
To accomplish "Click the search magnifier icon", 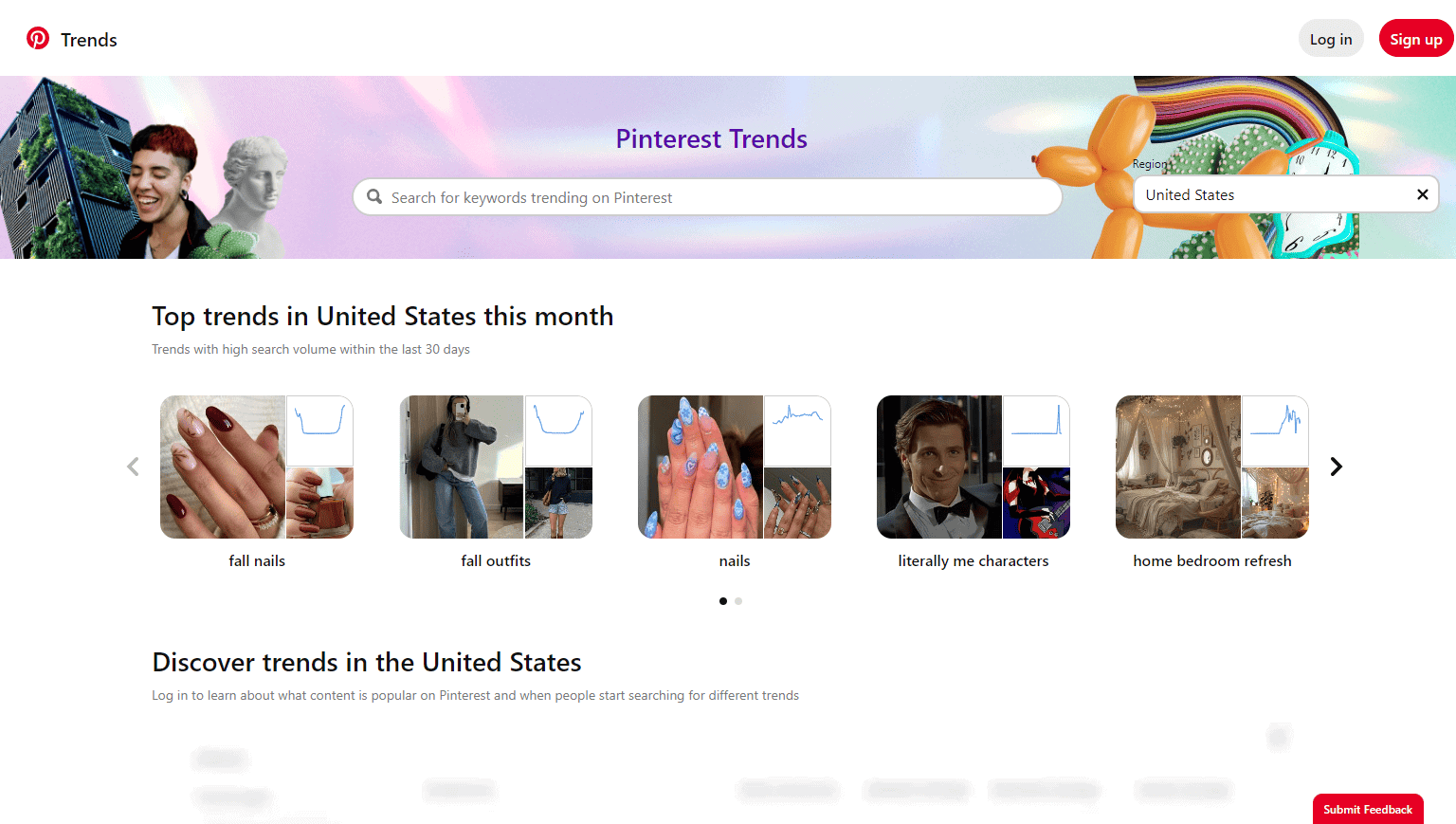I will click(x=374, y=196).
